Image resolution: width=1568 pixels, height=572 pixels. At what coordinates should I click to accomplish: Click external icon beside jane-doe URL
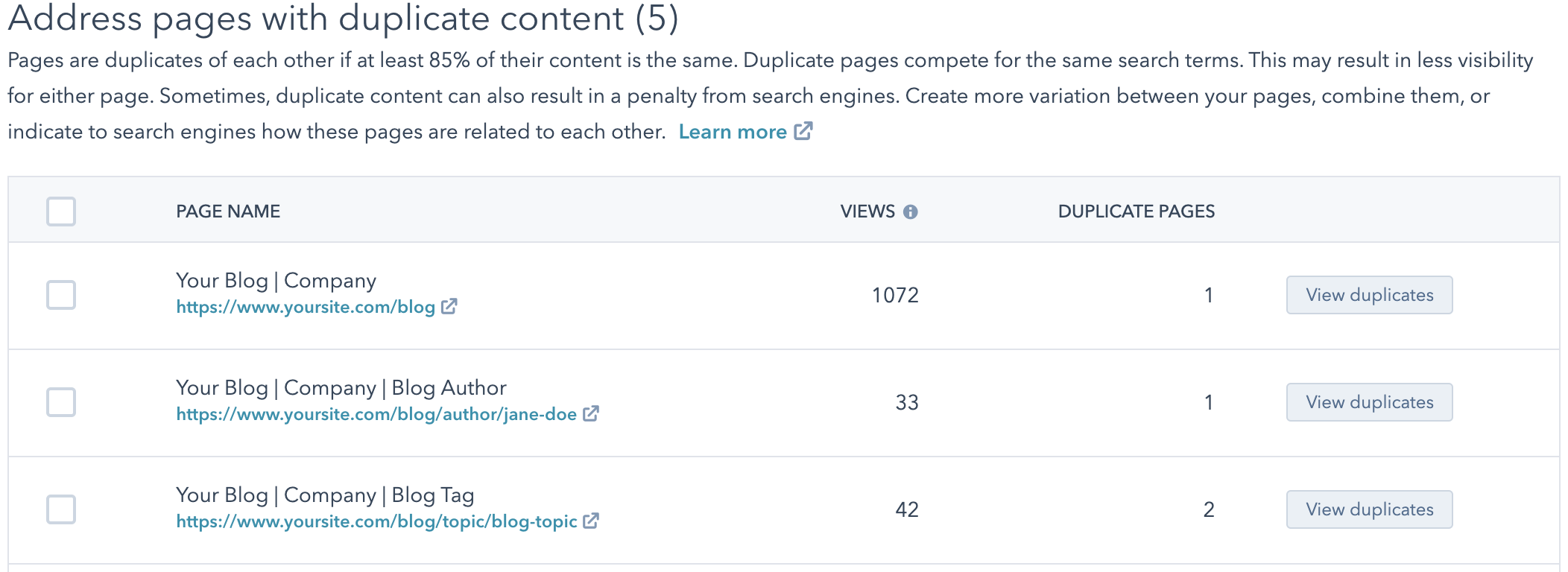point(590,413)
